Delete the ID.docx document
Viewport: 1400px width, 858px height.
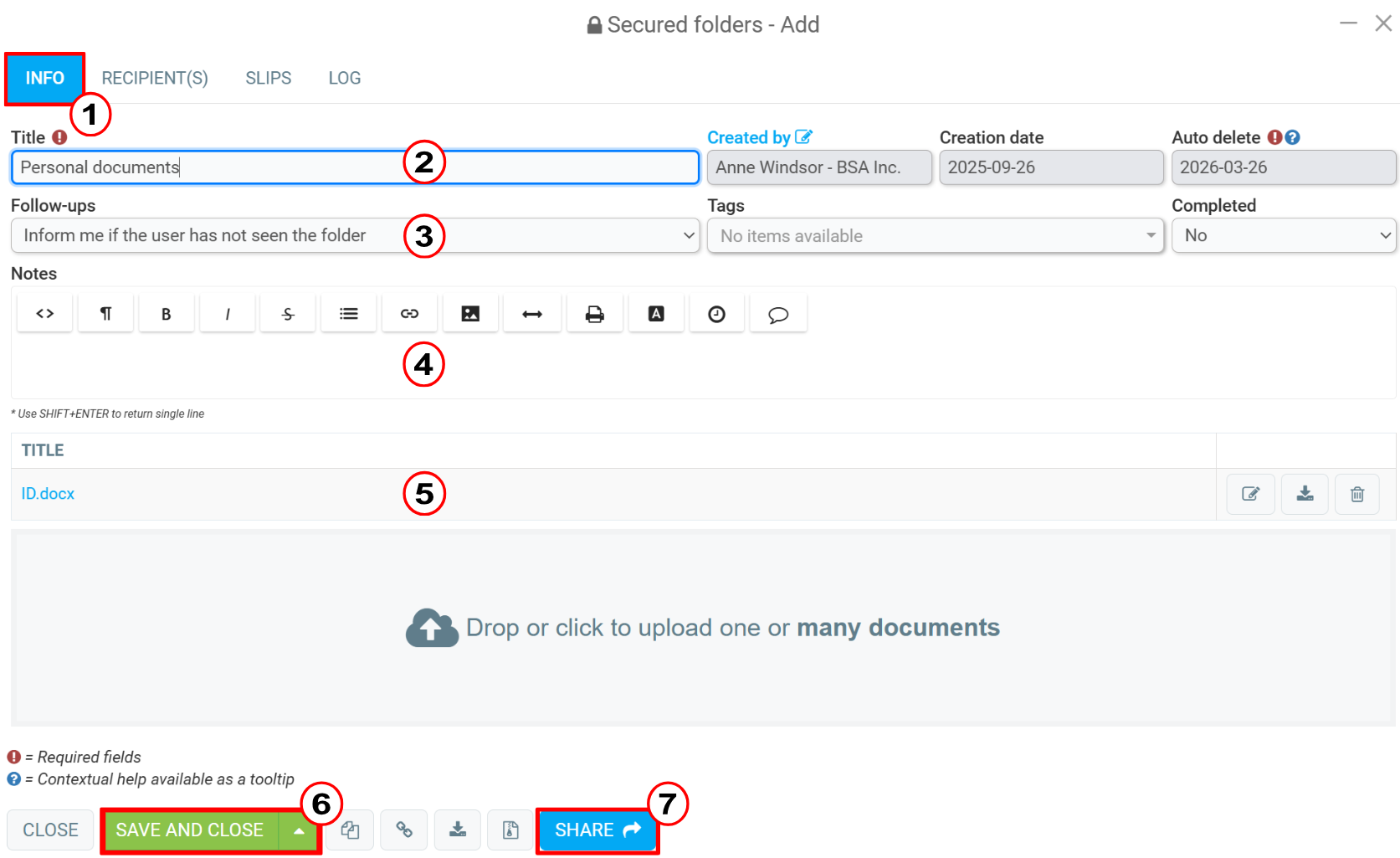click(1357, 494)
